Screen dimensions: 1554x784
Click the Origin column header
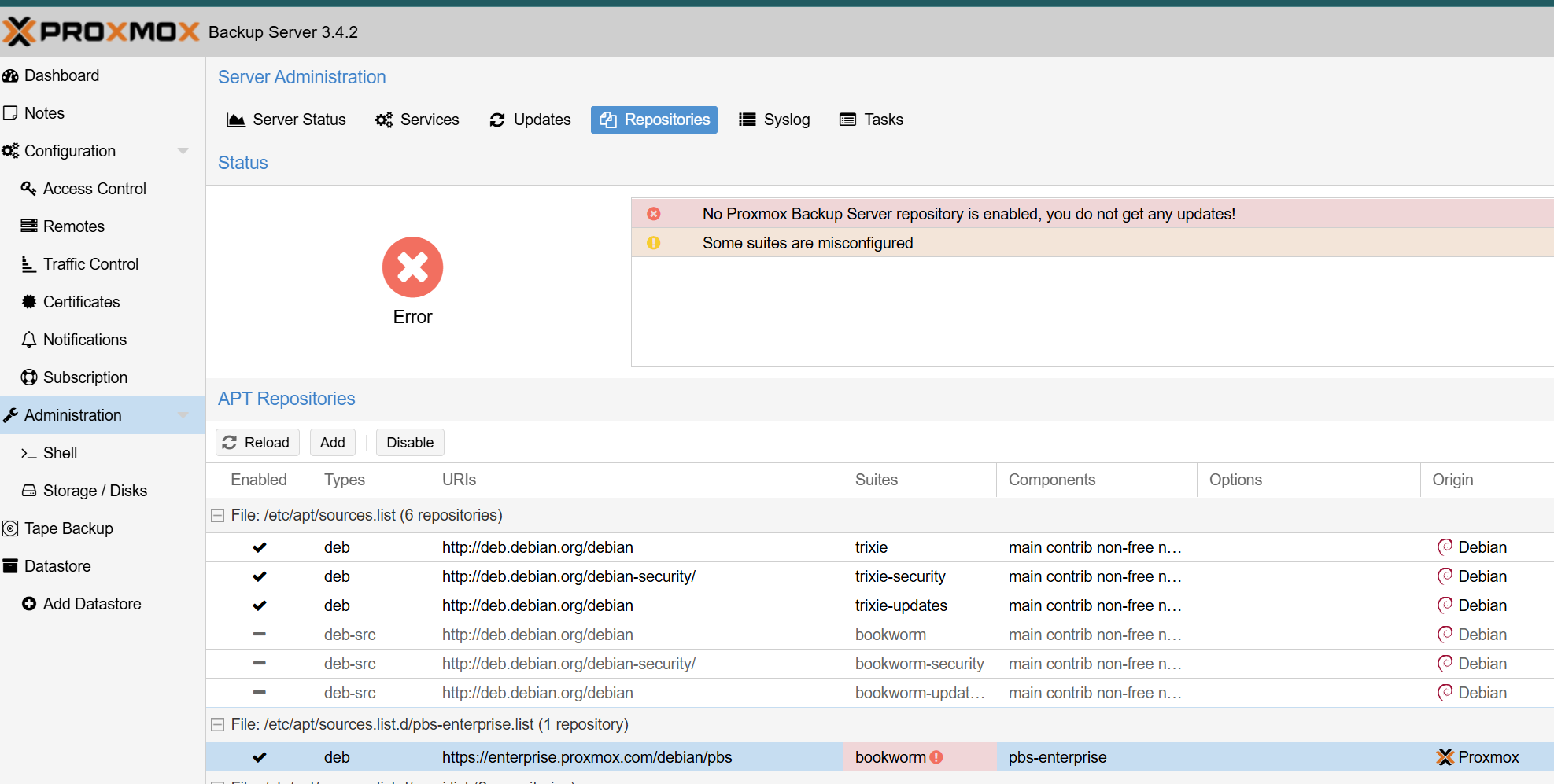click(1487, 480)
